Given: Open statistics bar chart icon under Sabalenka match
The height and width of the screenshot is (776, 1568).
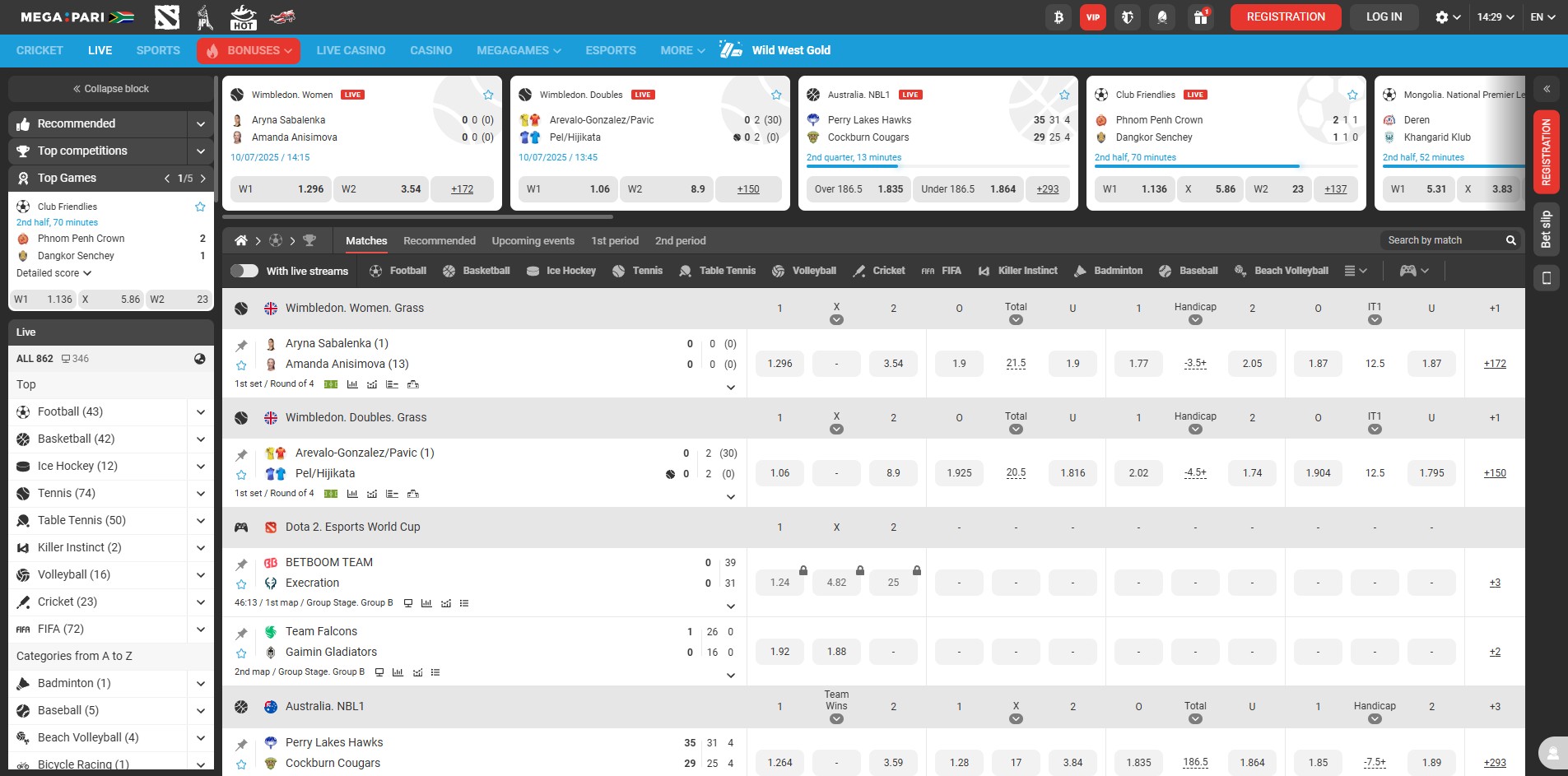Looking at the screenshot, I should (353, 383).
